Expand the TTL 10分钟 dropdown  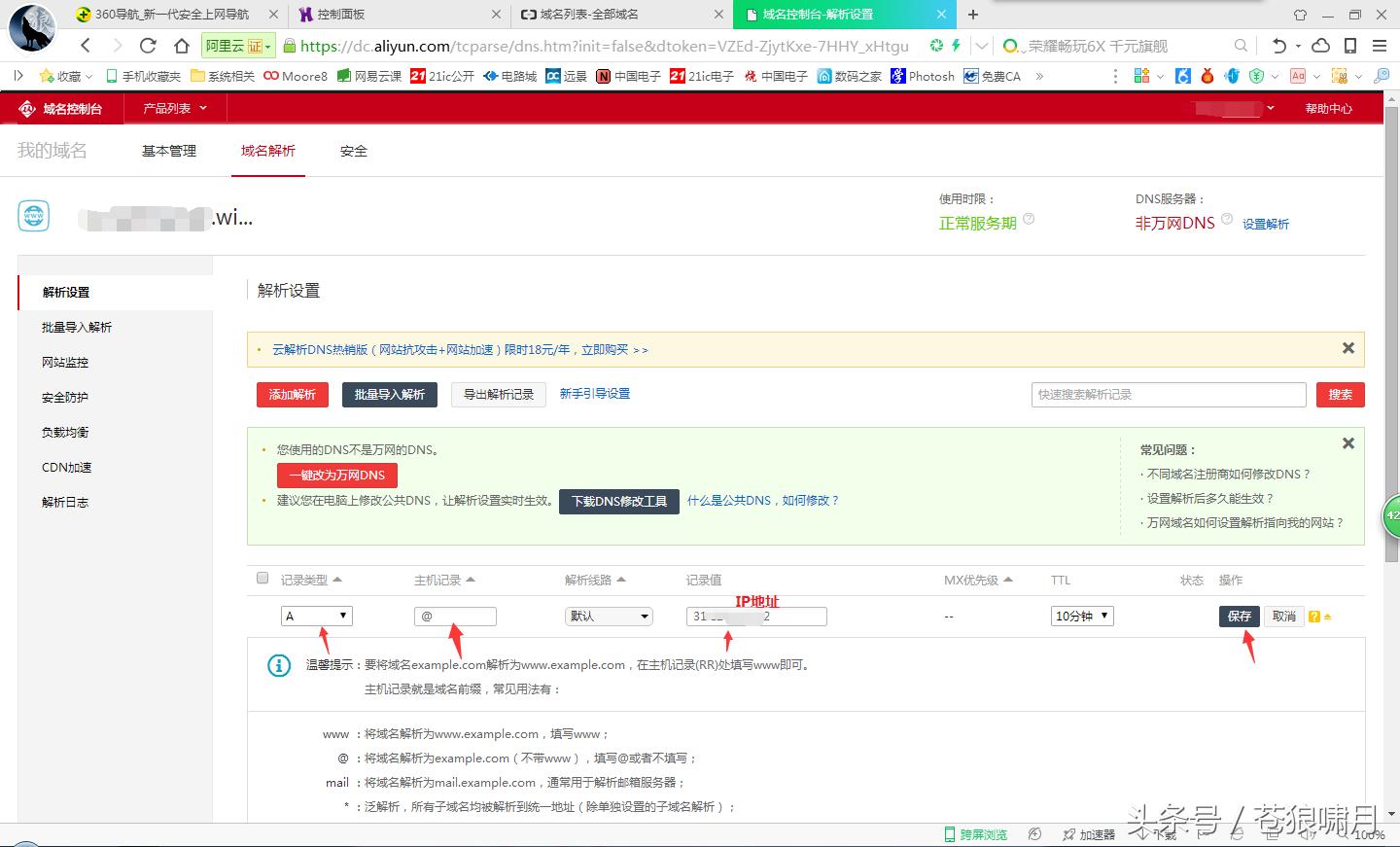tap(1081, 616)
